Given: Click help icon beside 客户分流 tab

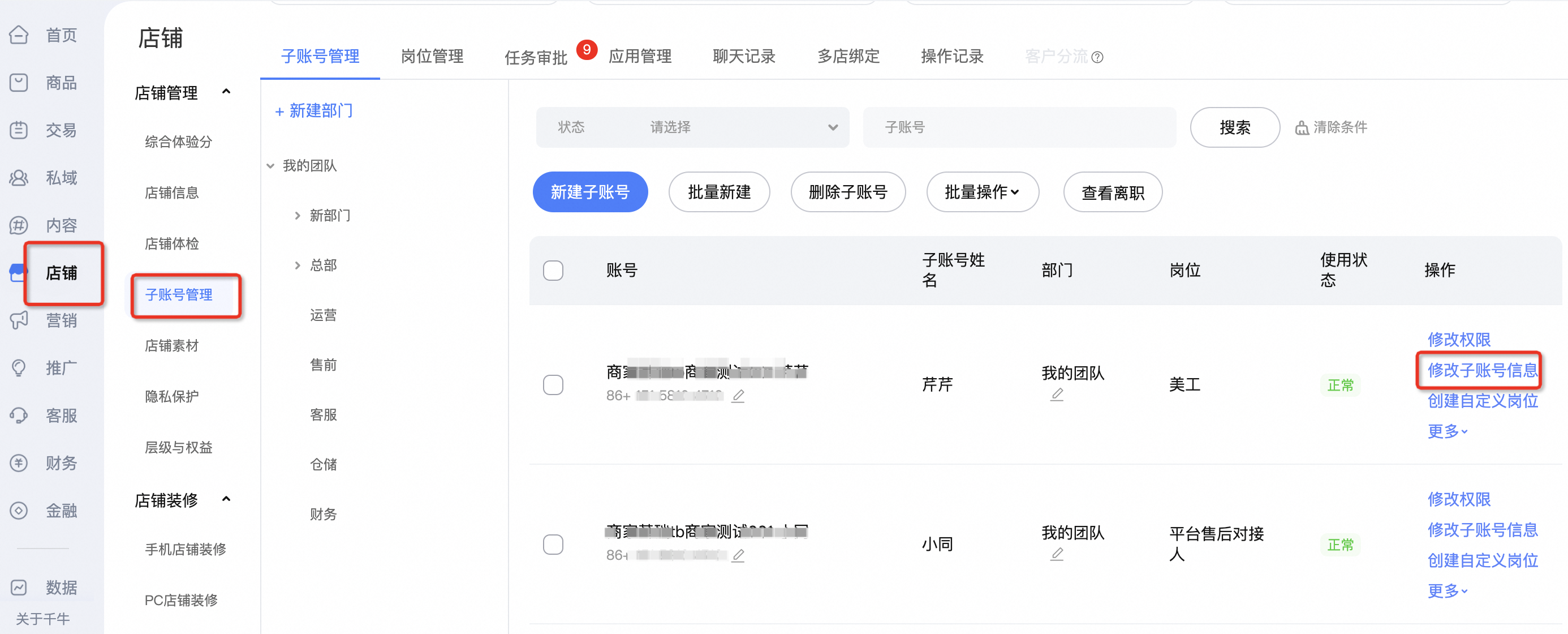Looking at the screenshot, I should [1097, 57].
